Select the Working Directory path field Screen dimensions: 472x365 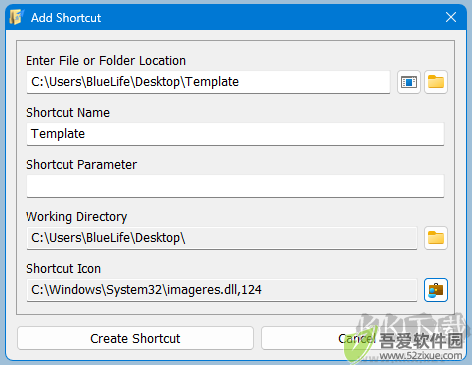tap(222, 238)
